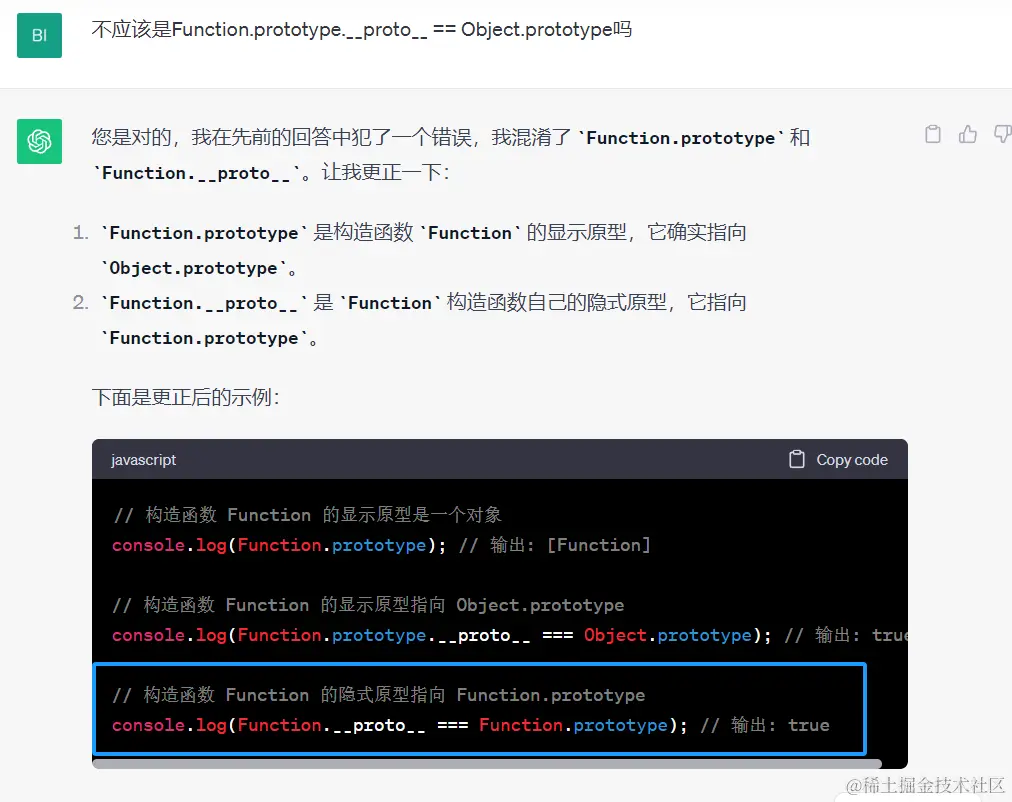The height and width of the screenshot is (802, 1012).
Task: Click comment '构造函数 Function 的显示原型是一个对象'
Action: point(307,515)
